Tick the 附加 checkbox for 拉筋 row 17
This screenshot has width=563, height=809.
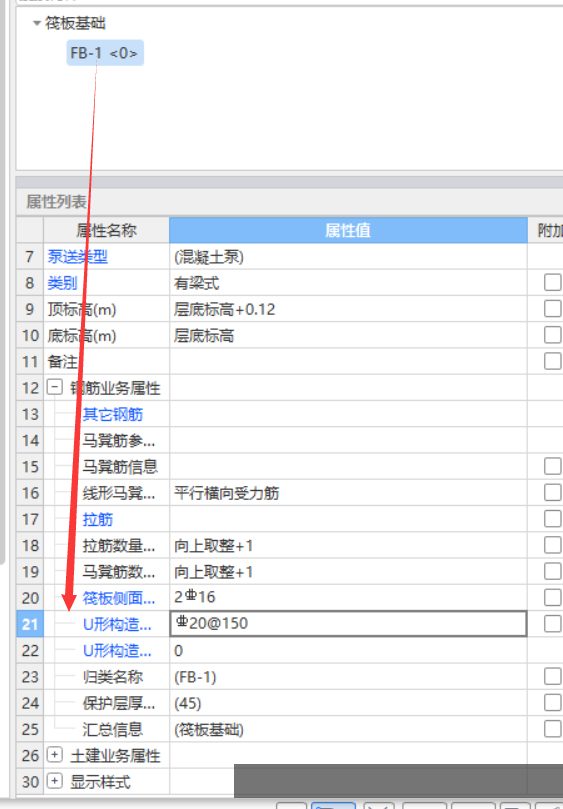coord(553,519)
